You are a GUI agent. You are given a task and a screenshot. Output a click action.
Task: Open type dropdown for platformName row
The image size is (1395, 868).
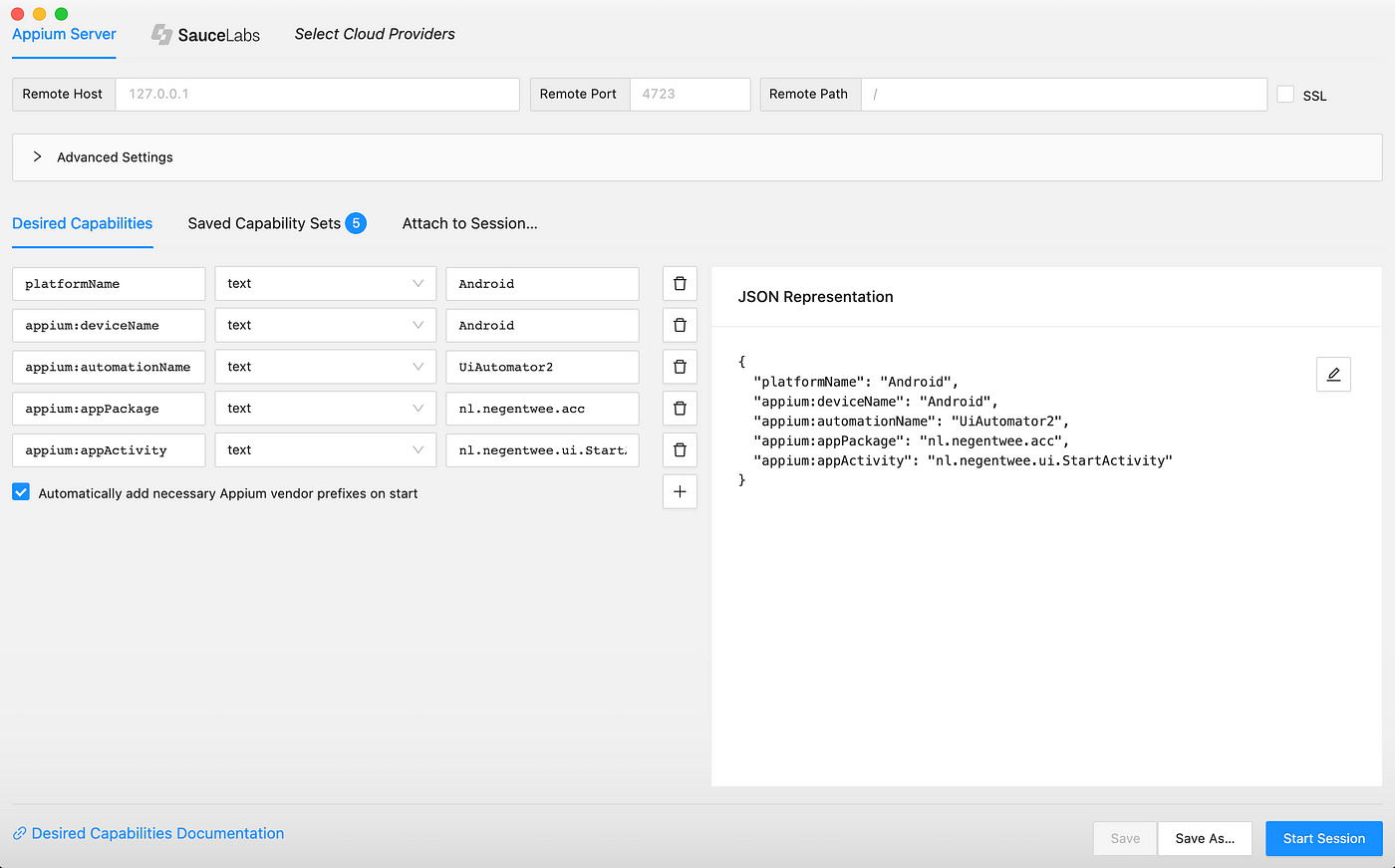pyautogui.click(x=325, y=284)
